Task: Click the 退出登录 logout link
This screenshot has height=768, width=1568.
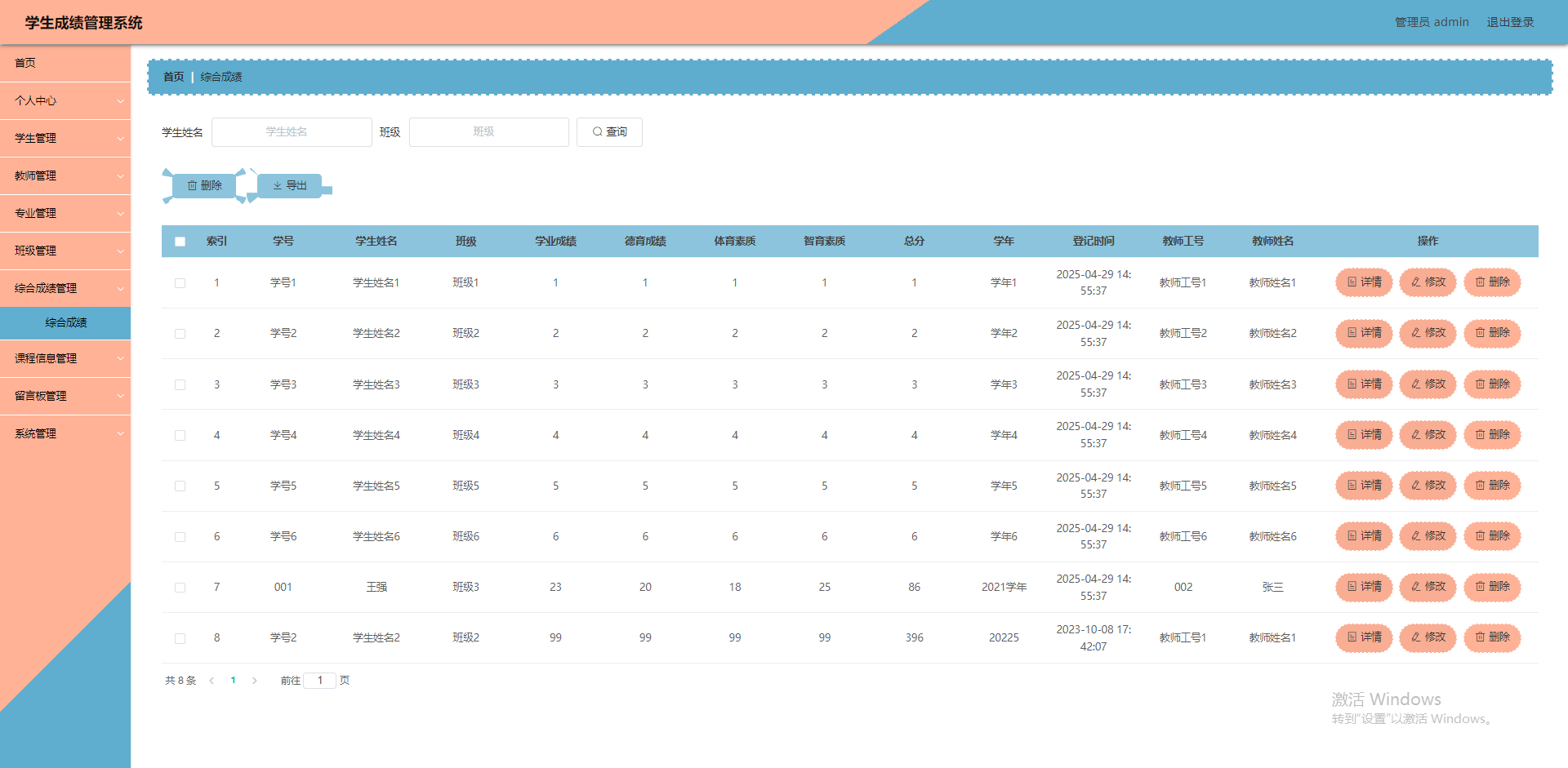Action: point(1509,22)
